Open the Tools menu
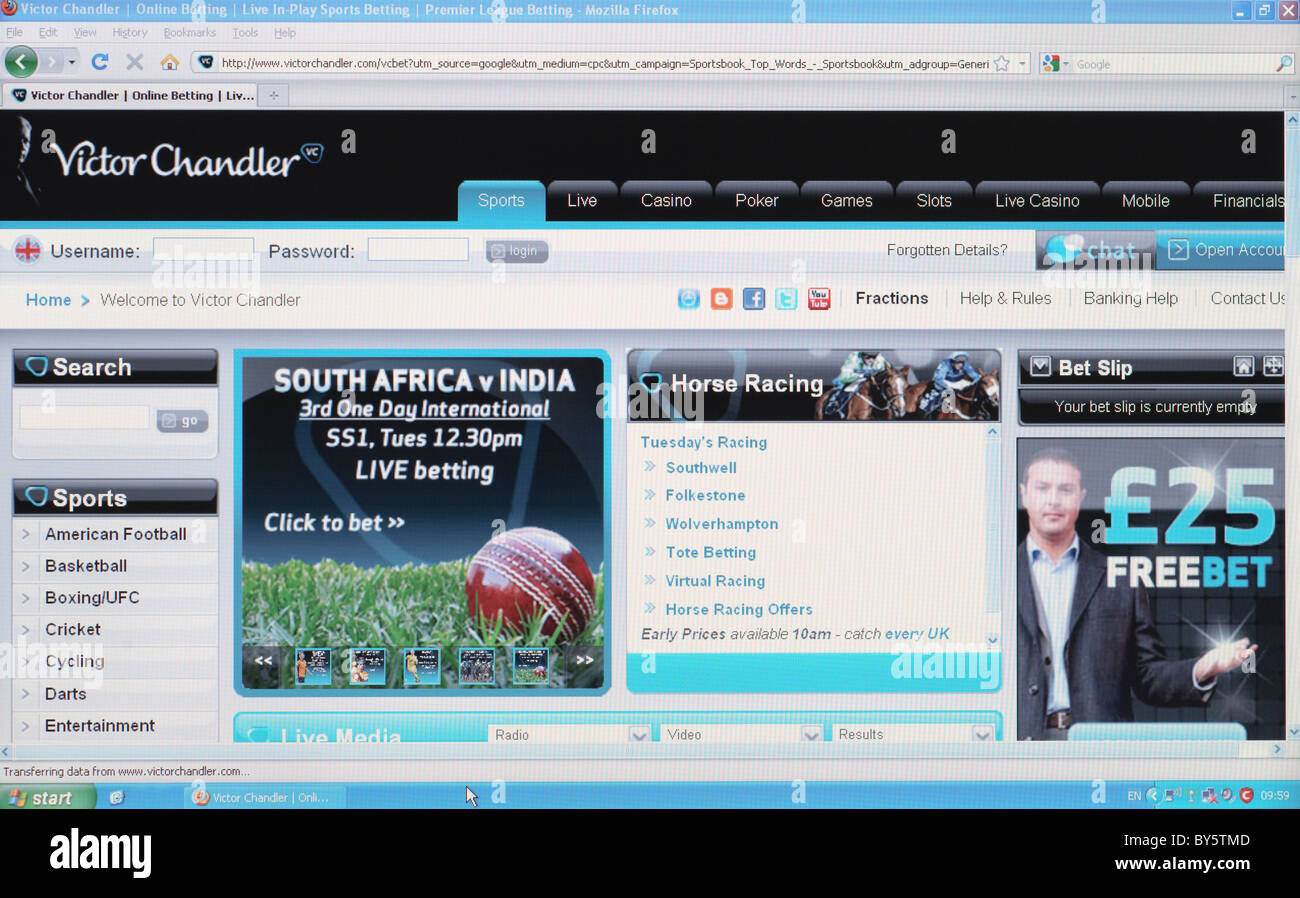The width and height of the screenshot is (1300, 898). [x=245, y=33]
